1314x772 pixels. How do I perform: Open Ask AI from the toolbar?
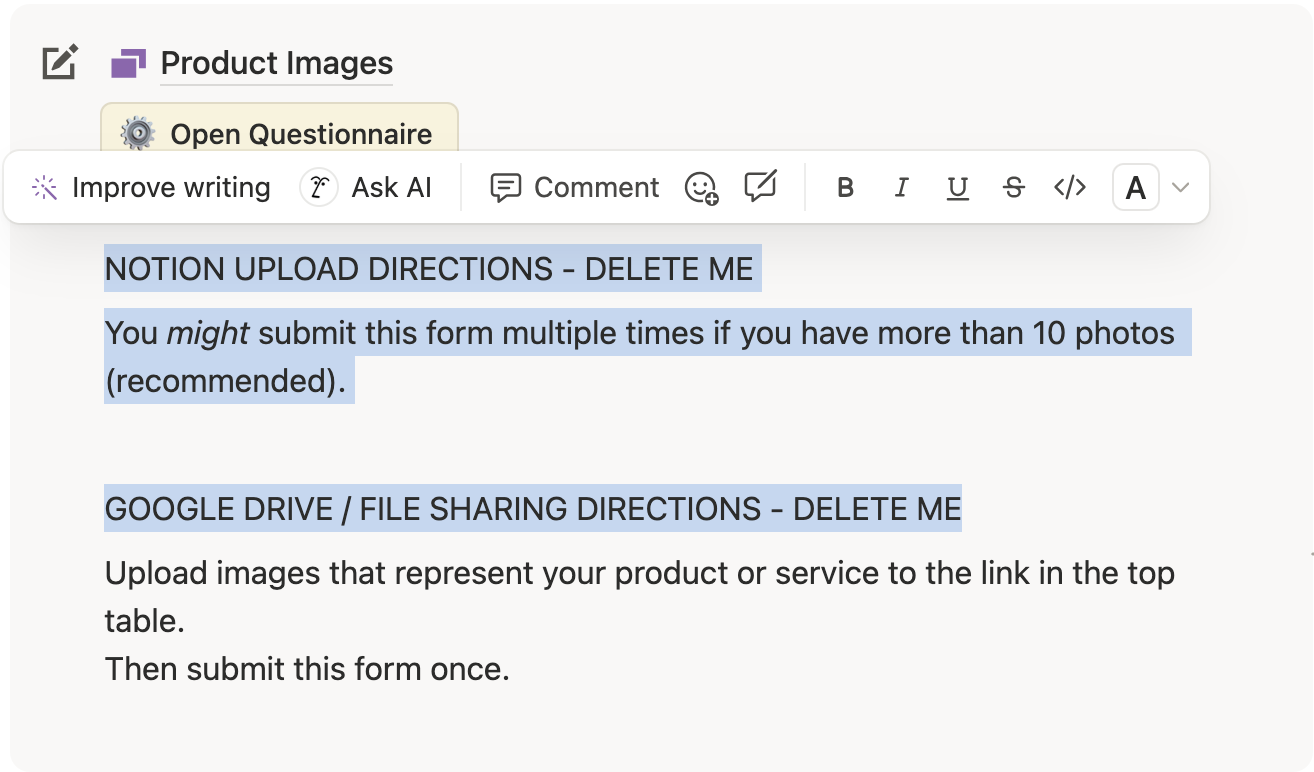click(x=367, y=188)
